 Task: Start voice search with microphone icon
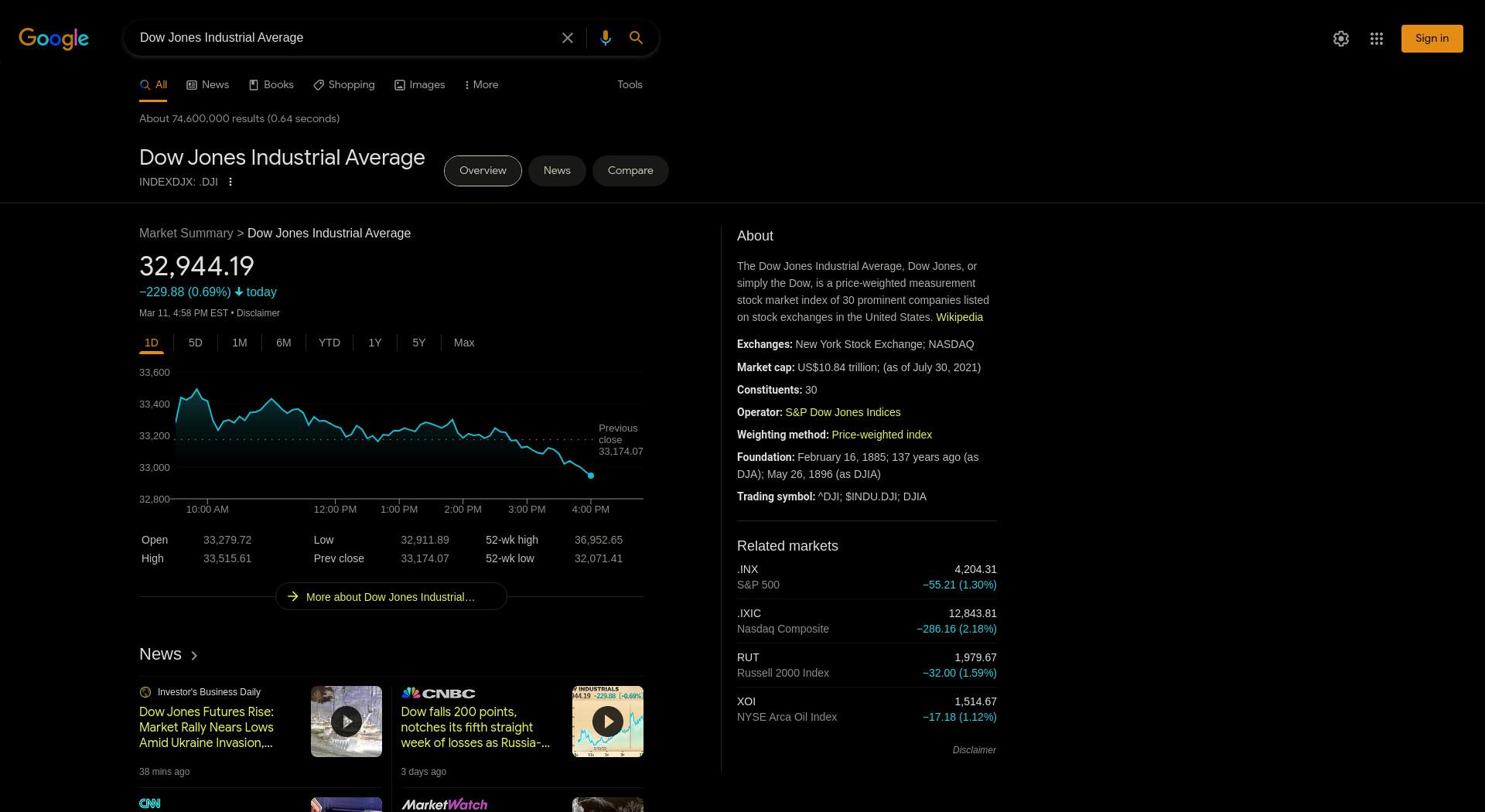(x=606, y=38)
